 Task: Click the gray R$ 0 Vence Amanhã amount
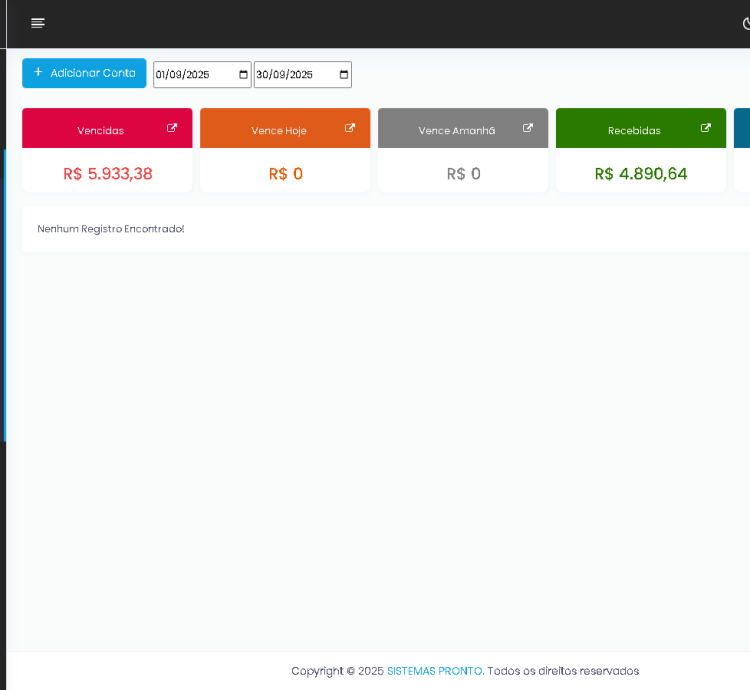463,174
